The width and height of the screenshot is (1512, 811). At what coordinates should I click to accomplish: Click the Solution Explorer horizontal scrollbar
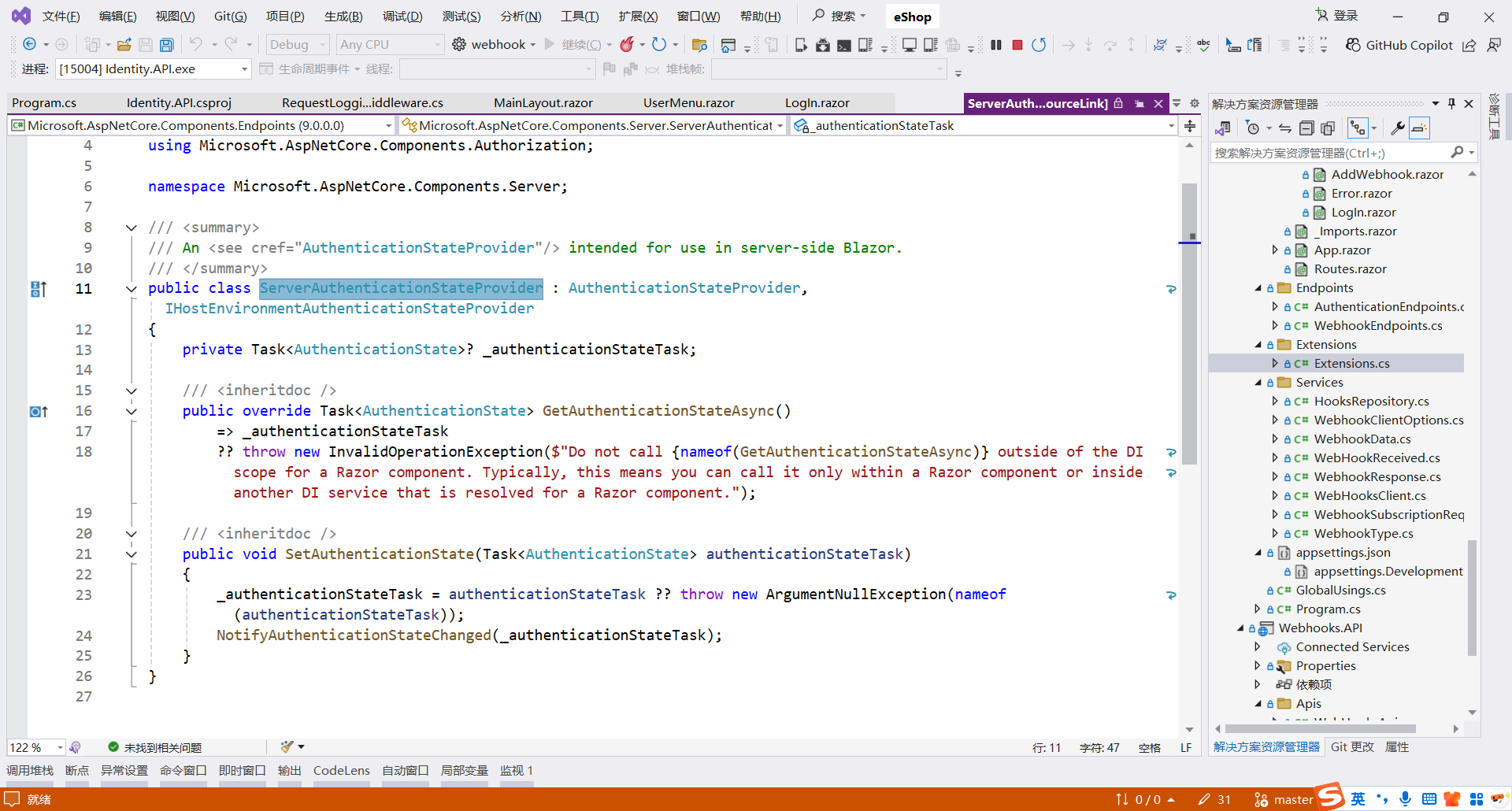coord(1321,728)
